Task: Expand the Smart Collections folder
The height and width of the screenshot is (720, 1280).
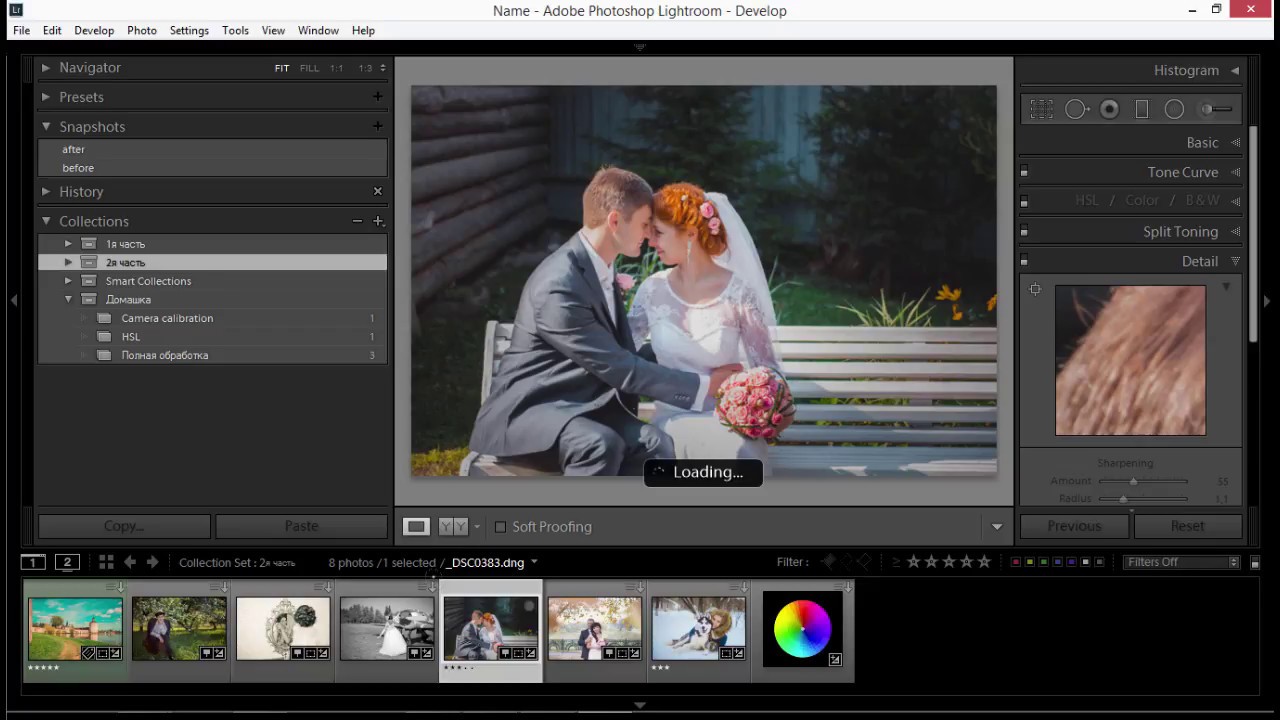Action: [68, 281]
